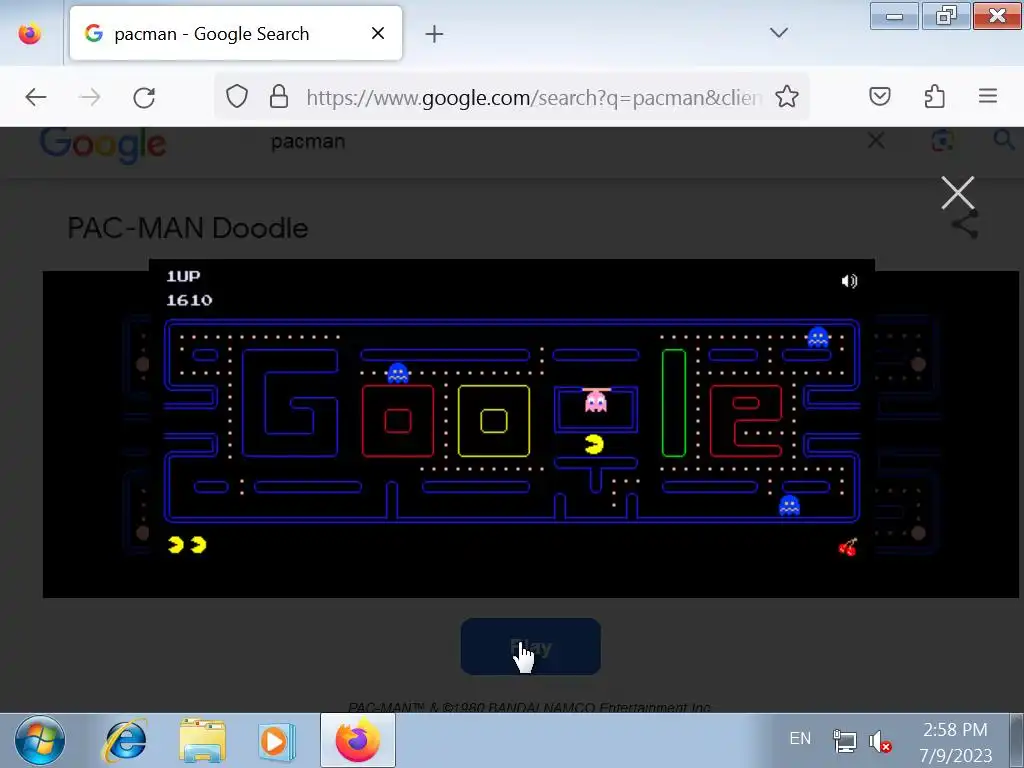Viewport: 1024px width, 768px height.
Task: Click the magnifier search icon
Action: [1003, 139]
